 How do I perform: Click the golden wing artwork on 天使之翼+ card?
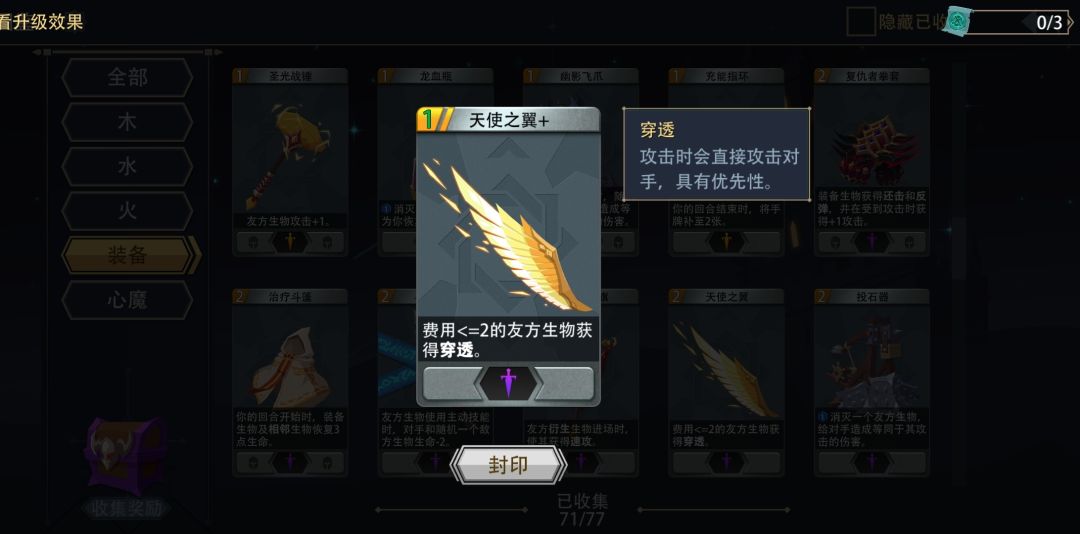coord(508,236)
